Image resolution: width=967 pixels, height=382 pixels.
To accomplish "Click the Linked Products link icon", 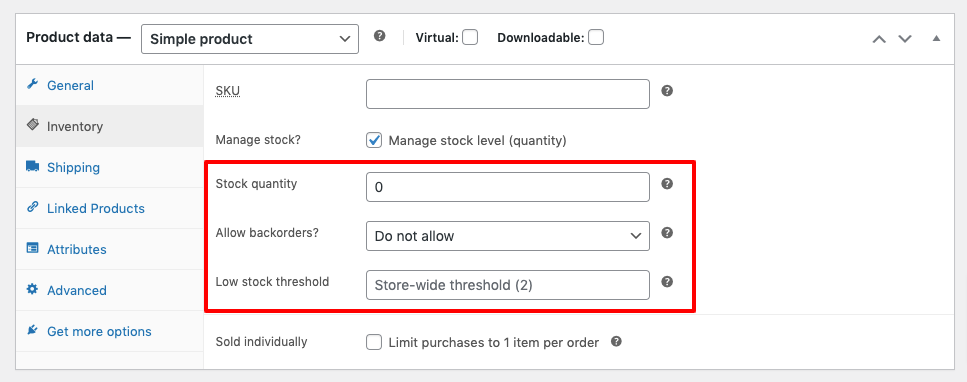I will point(33,207).
